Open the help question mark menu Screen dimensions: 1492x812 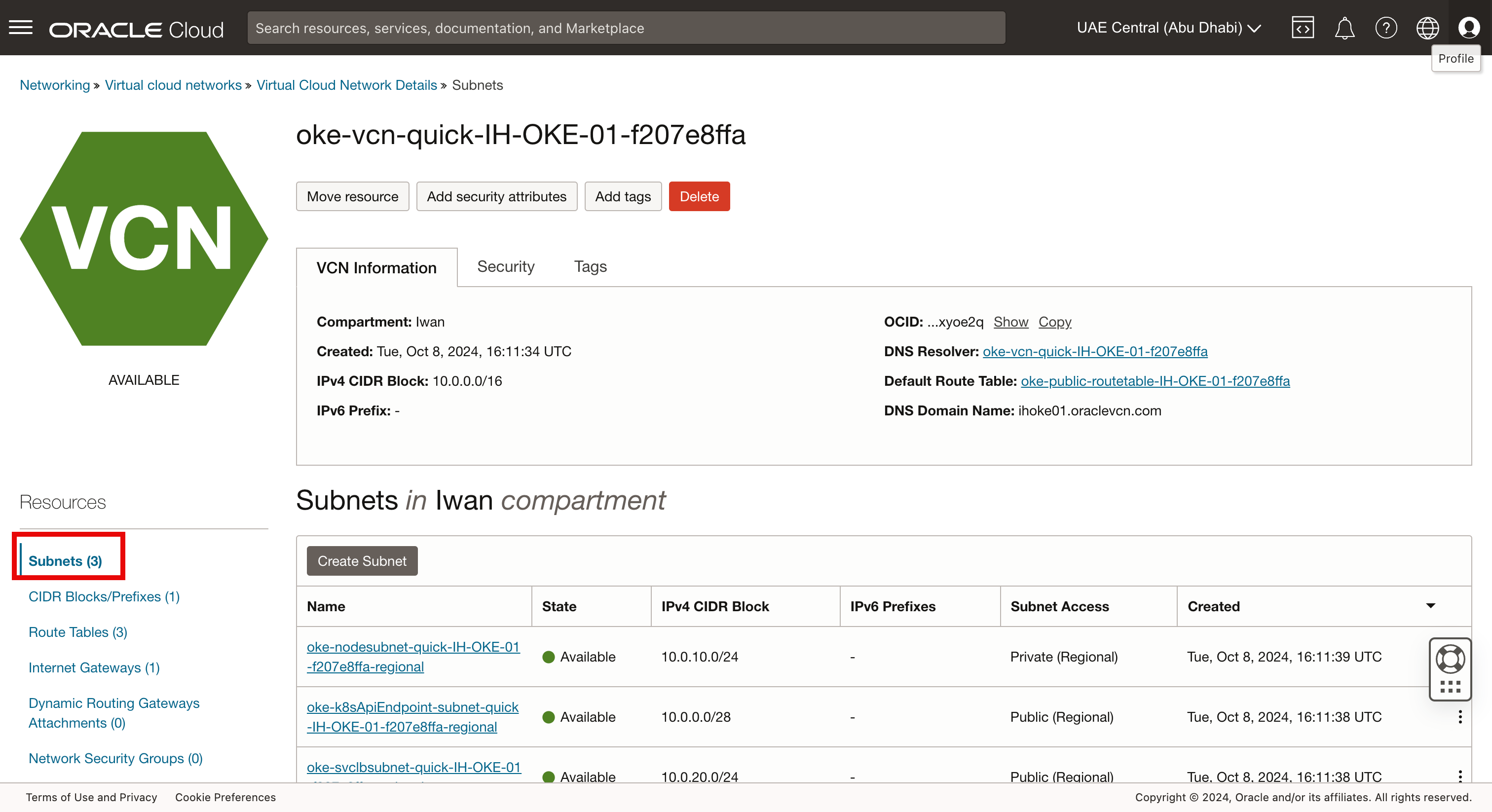coord(1385,28)
